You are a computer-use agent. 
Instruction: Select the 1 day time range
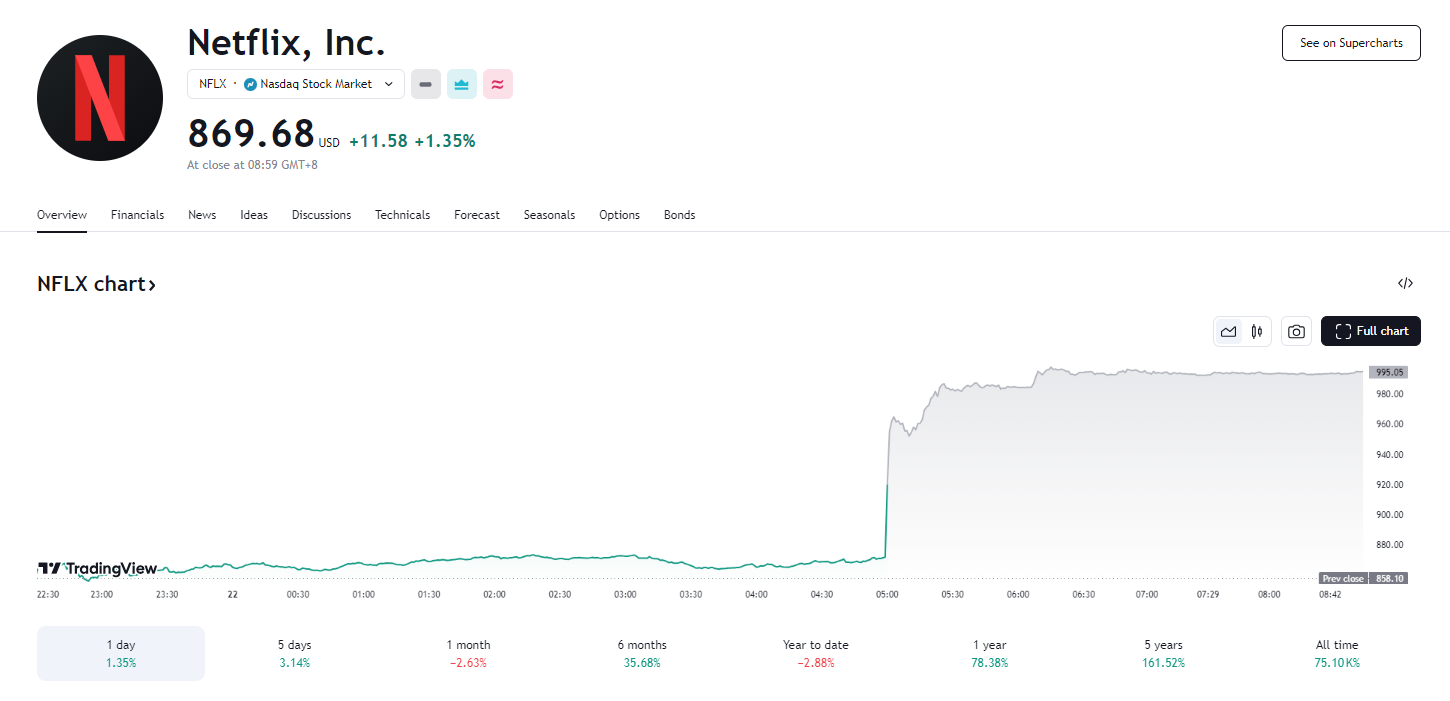121,653
